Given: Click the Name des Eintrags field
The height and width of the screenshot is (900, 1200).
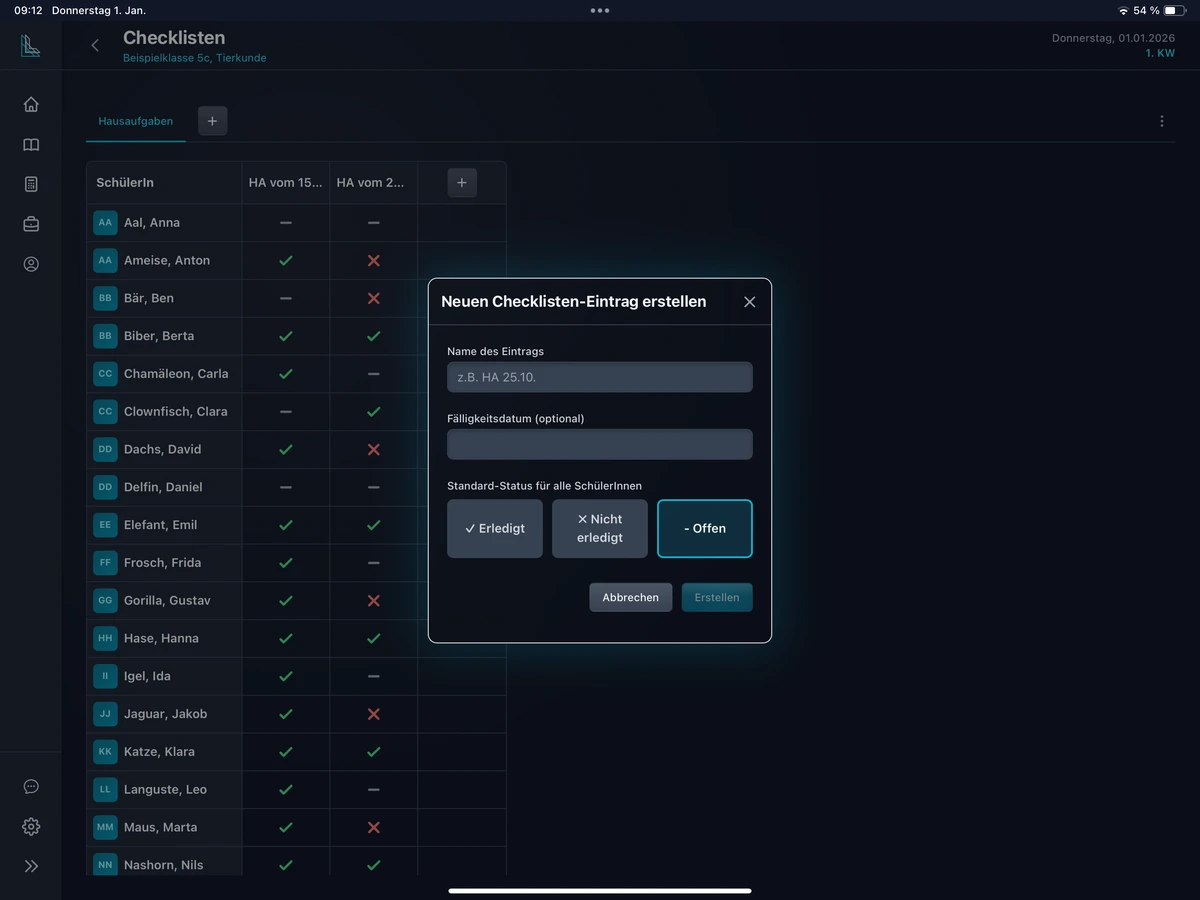Looking at the screenshot, I should (x=600, y=377).
